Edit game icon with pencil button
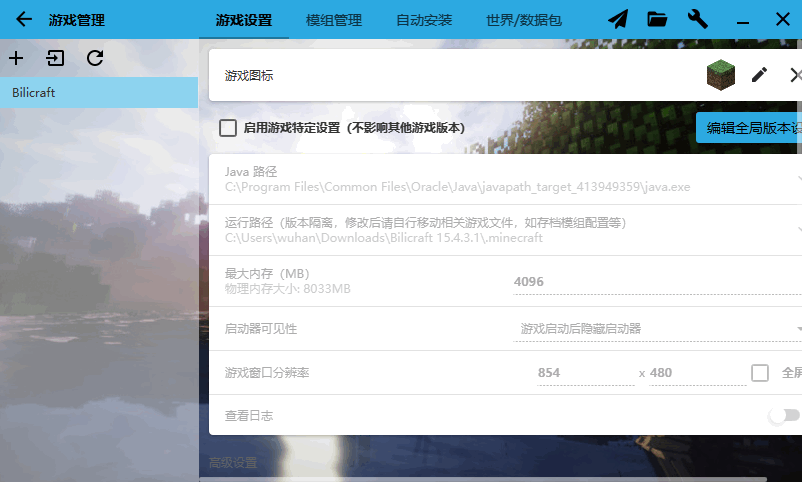 [x=759, y=75]
